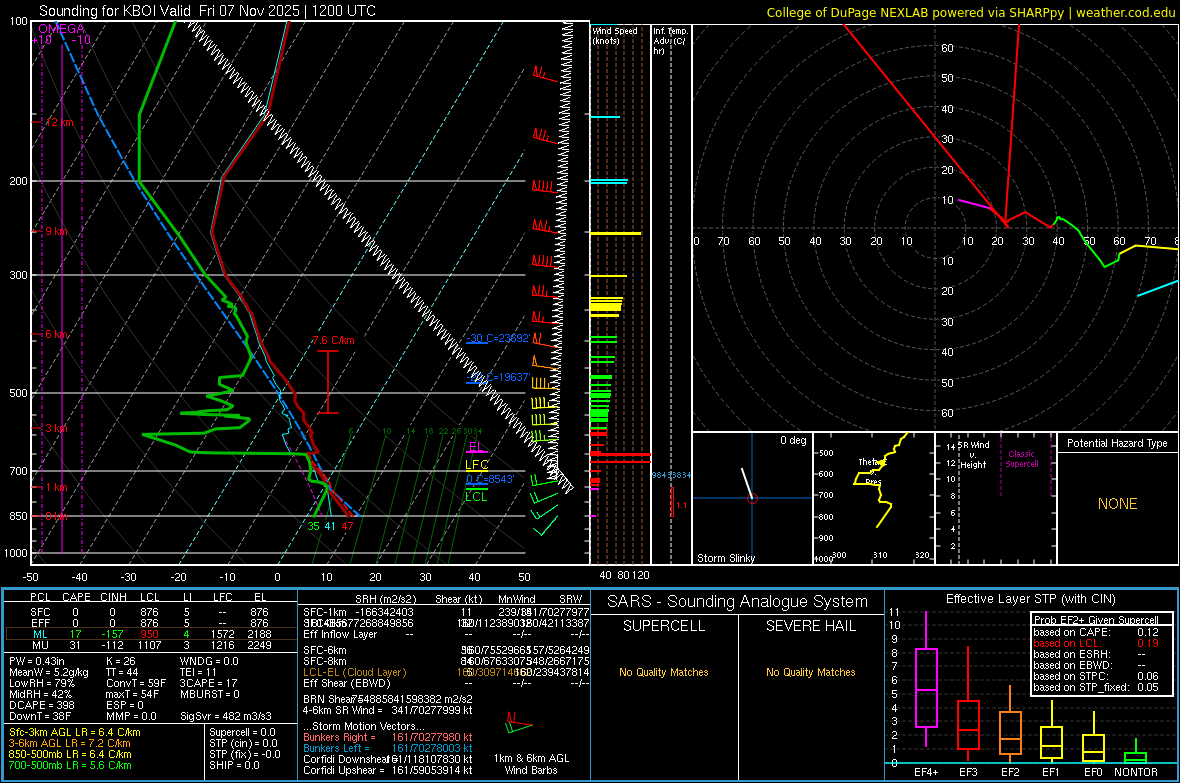
Task: Click the NONTOR axis label
Action: point(1136,772)
